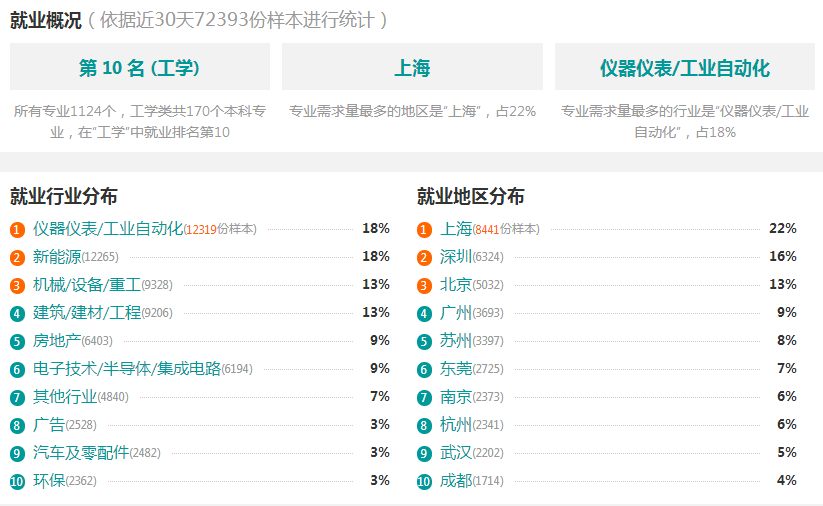The image size is (823, 506).
Task: Open the 北京 region link
Action: point(456,284)
